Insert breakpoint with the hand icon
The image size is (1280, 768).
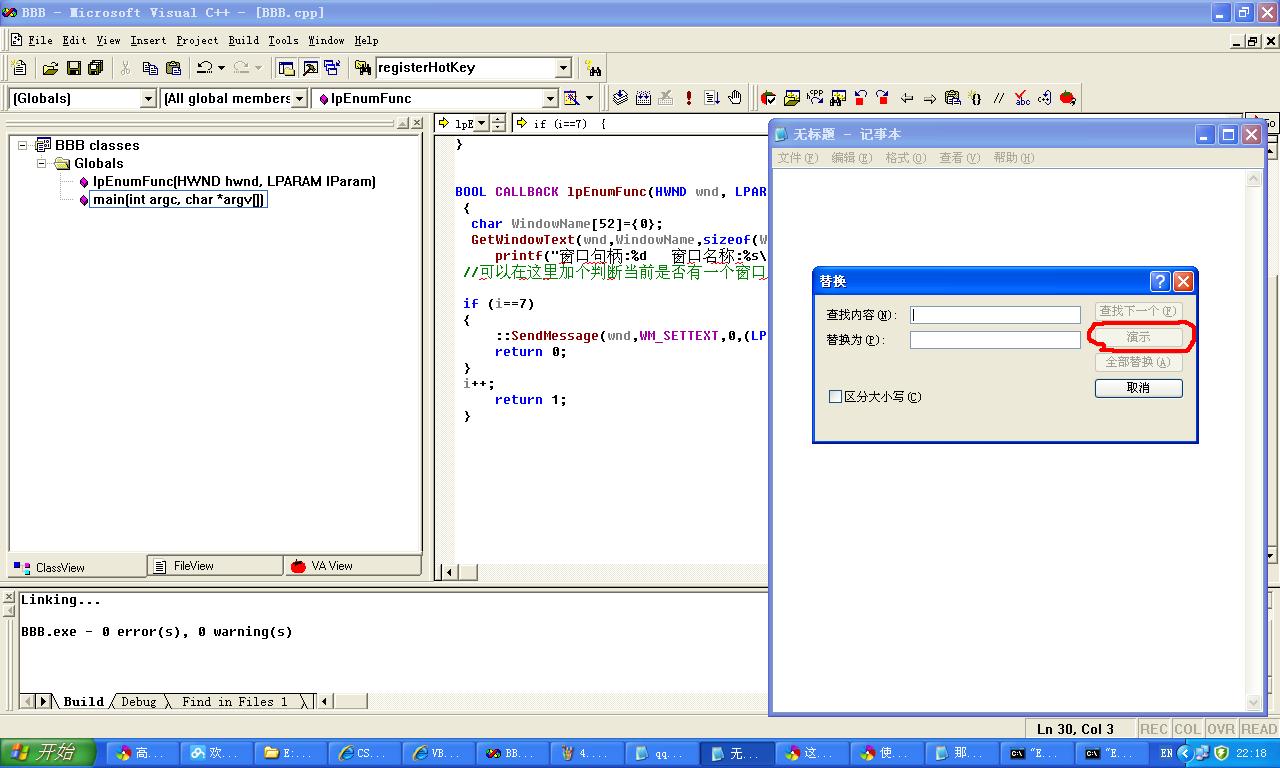[x=735, y=98]
